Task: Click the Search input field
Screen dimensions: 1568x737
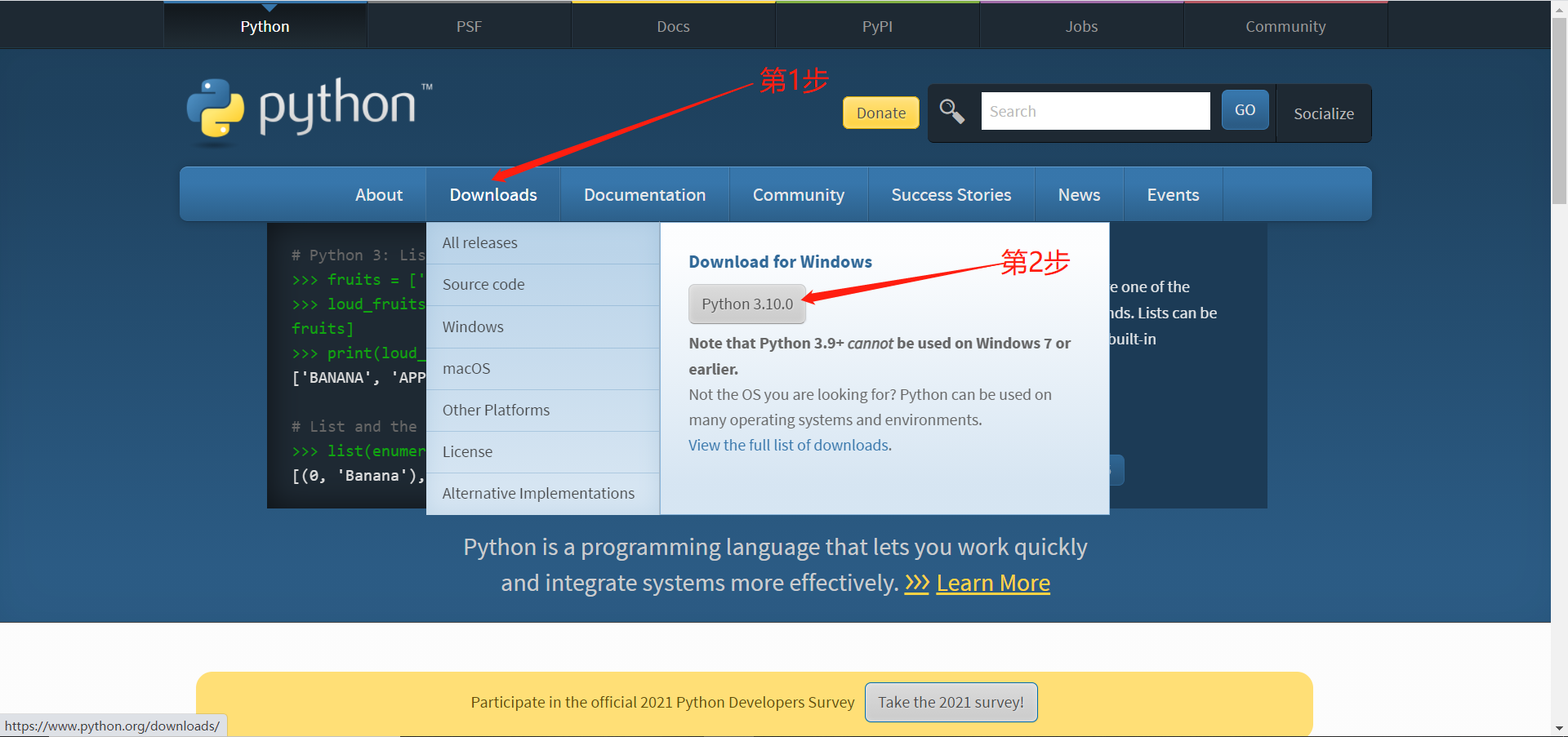Action: pos(1095,111)
